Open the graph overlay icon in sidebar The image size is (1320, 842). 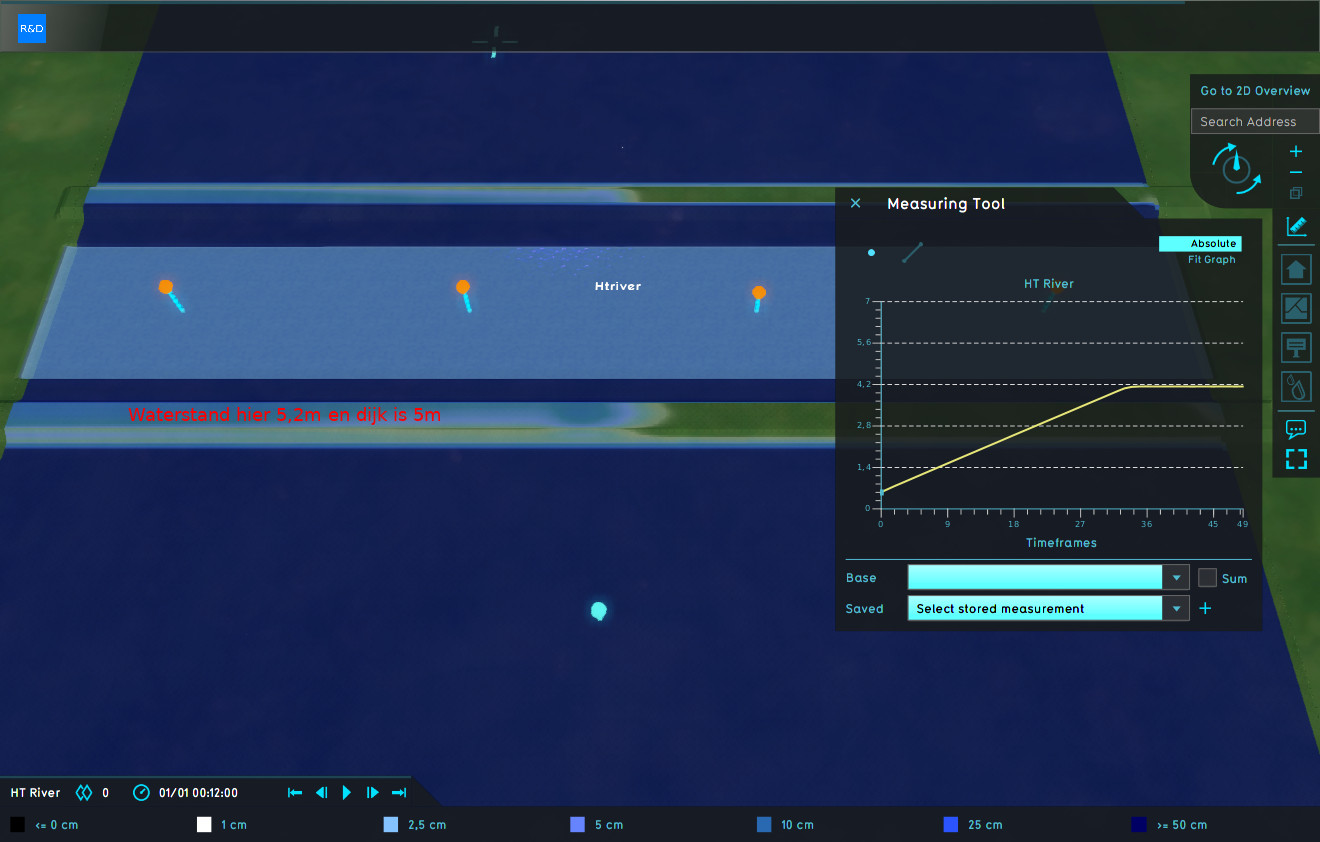click(1296, 309)
